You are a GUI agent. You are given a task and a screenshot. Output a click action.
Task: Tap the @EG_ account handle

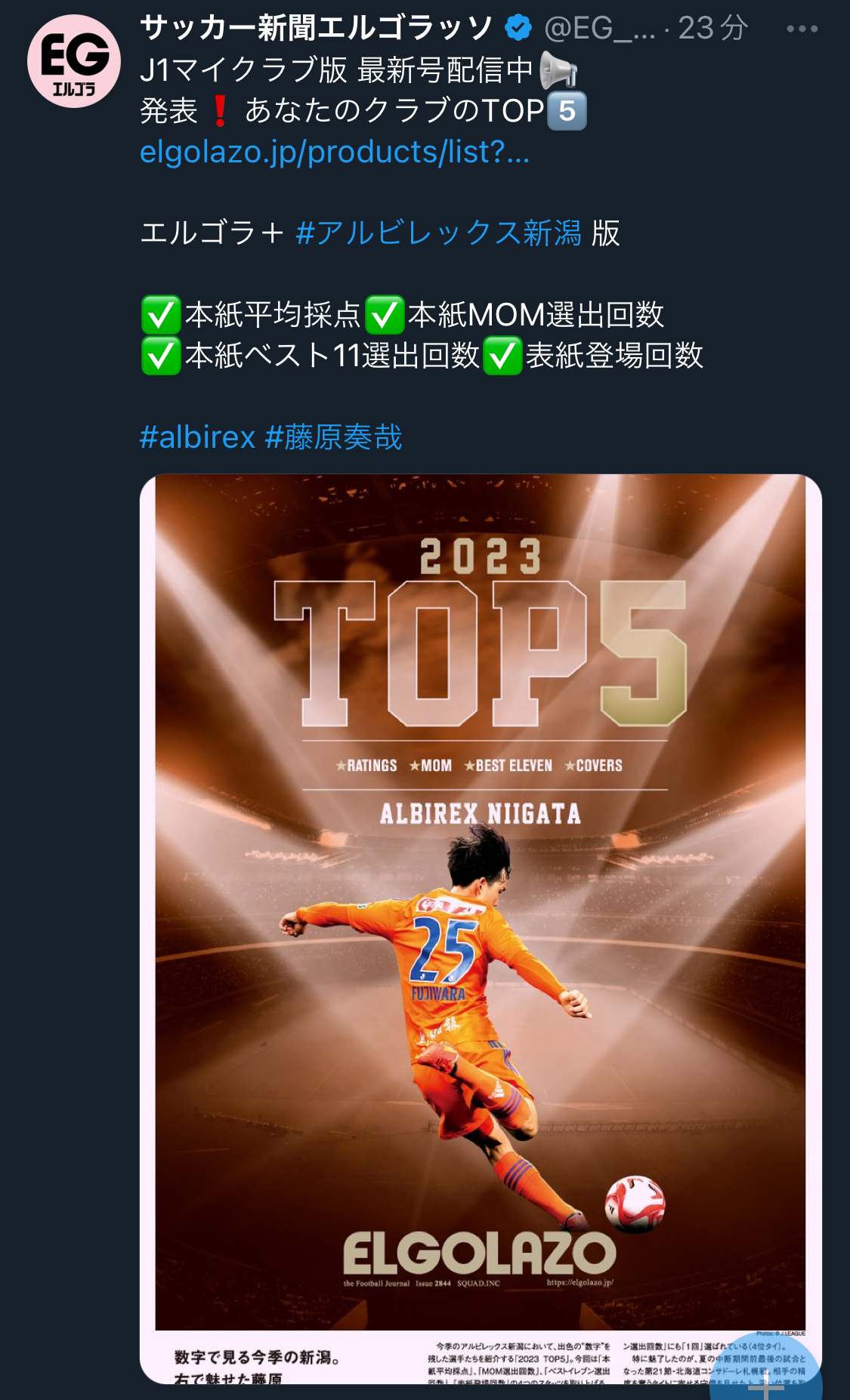click(x=600, y=29)
